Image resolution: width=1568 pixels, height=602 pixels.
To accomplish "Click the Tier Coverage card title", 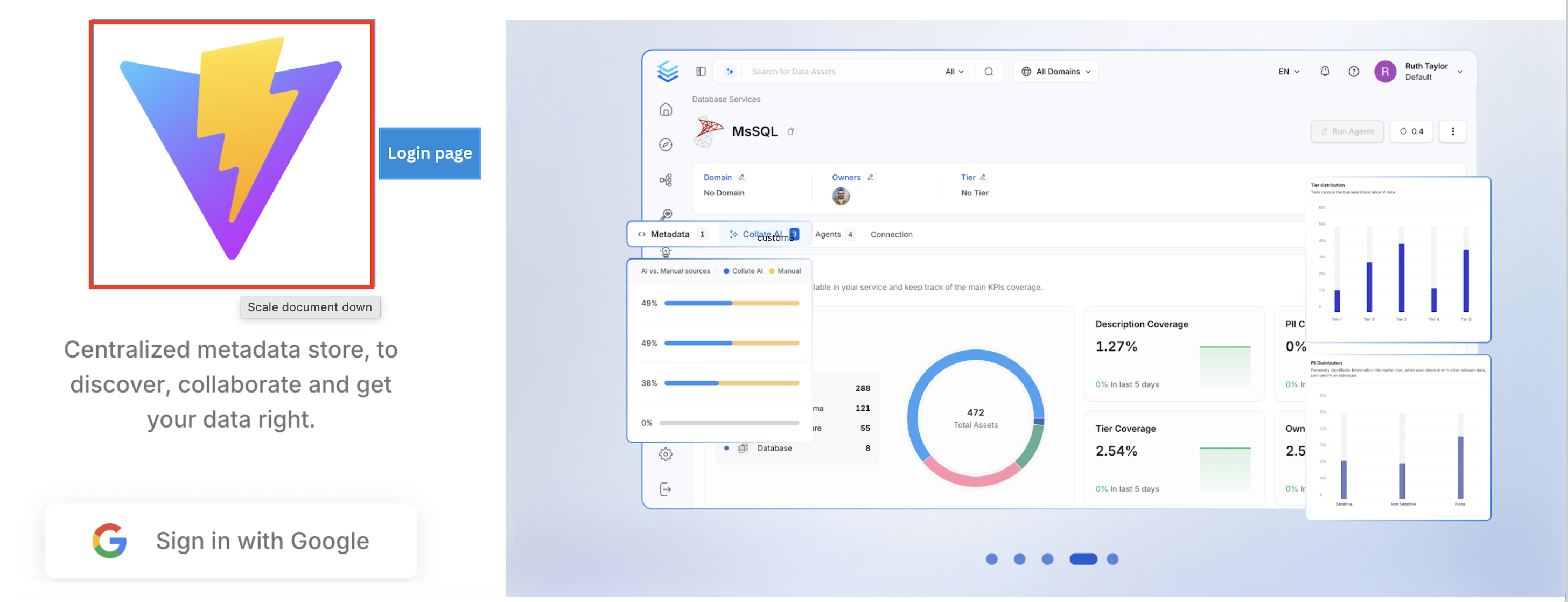I will tap(1125, 429).
